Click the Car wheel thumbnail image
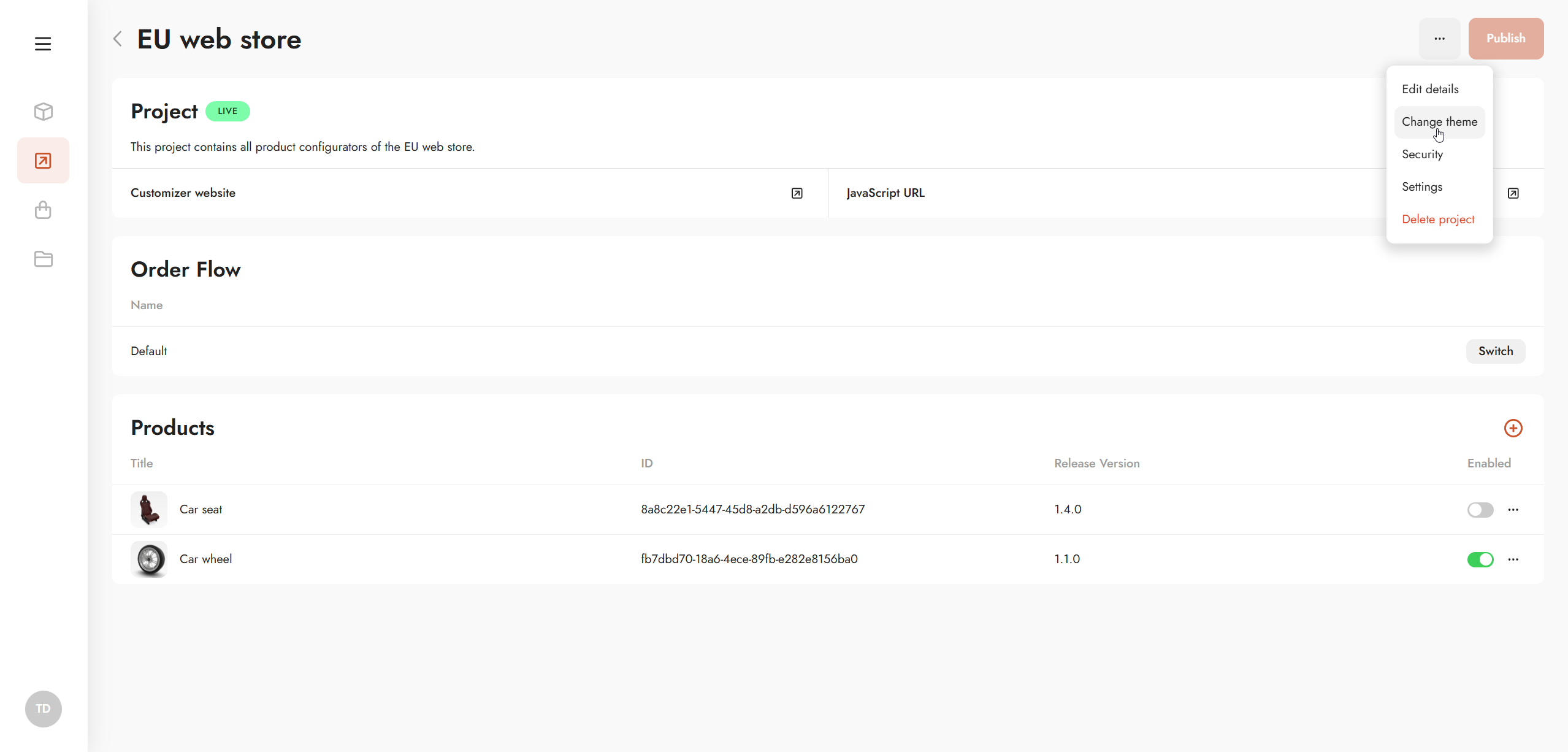Image resolution: width=1568 pixels, height=752 pixels. pos(149,559)
